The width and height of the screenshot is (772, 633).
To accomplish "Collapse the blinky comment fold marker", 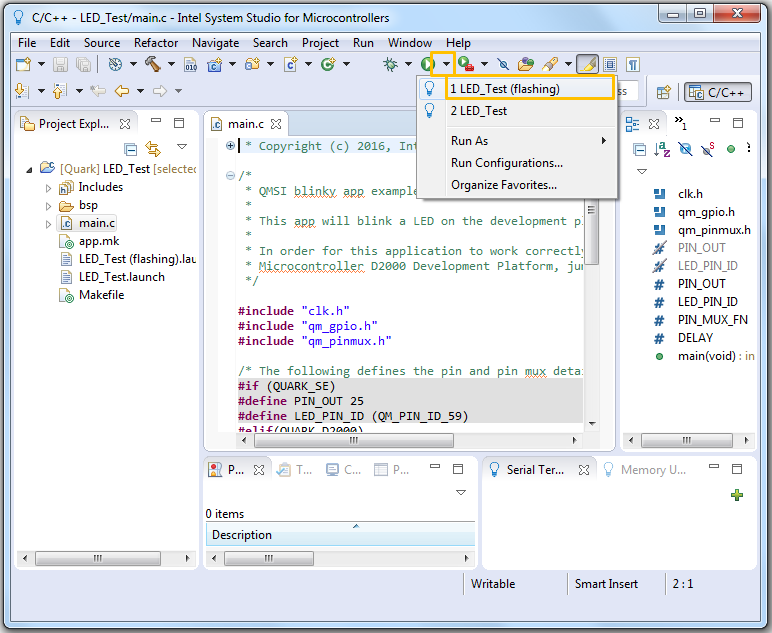I will [x=230, y=175].
